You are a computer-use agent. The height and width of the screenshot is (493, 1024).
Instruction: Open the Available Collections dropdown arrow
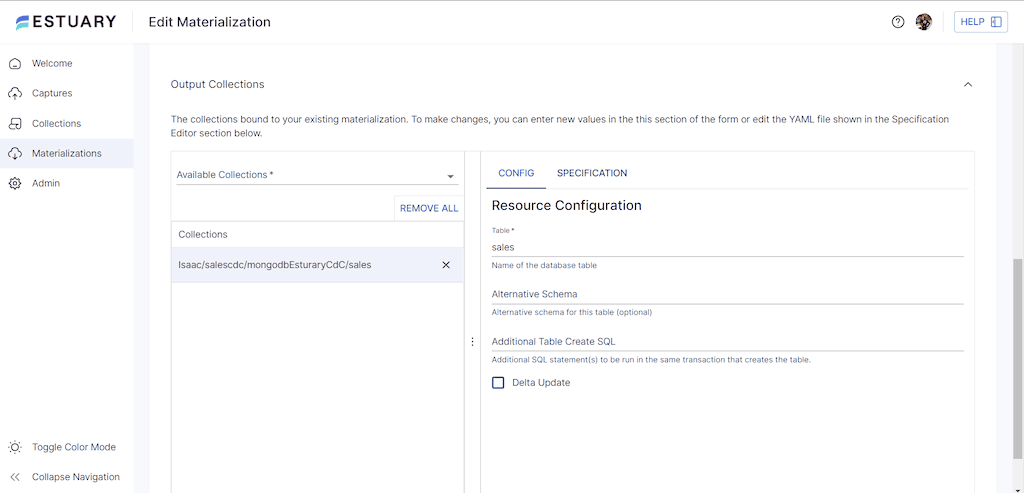[x=450, y=176]
